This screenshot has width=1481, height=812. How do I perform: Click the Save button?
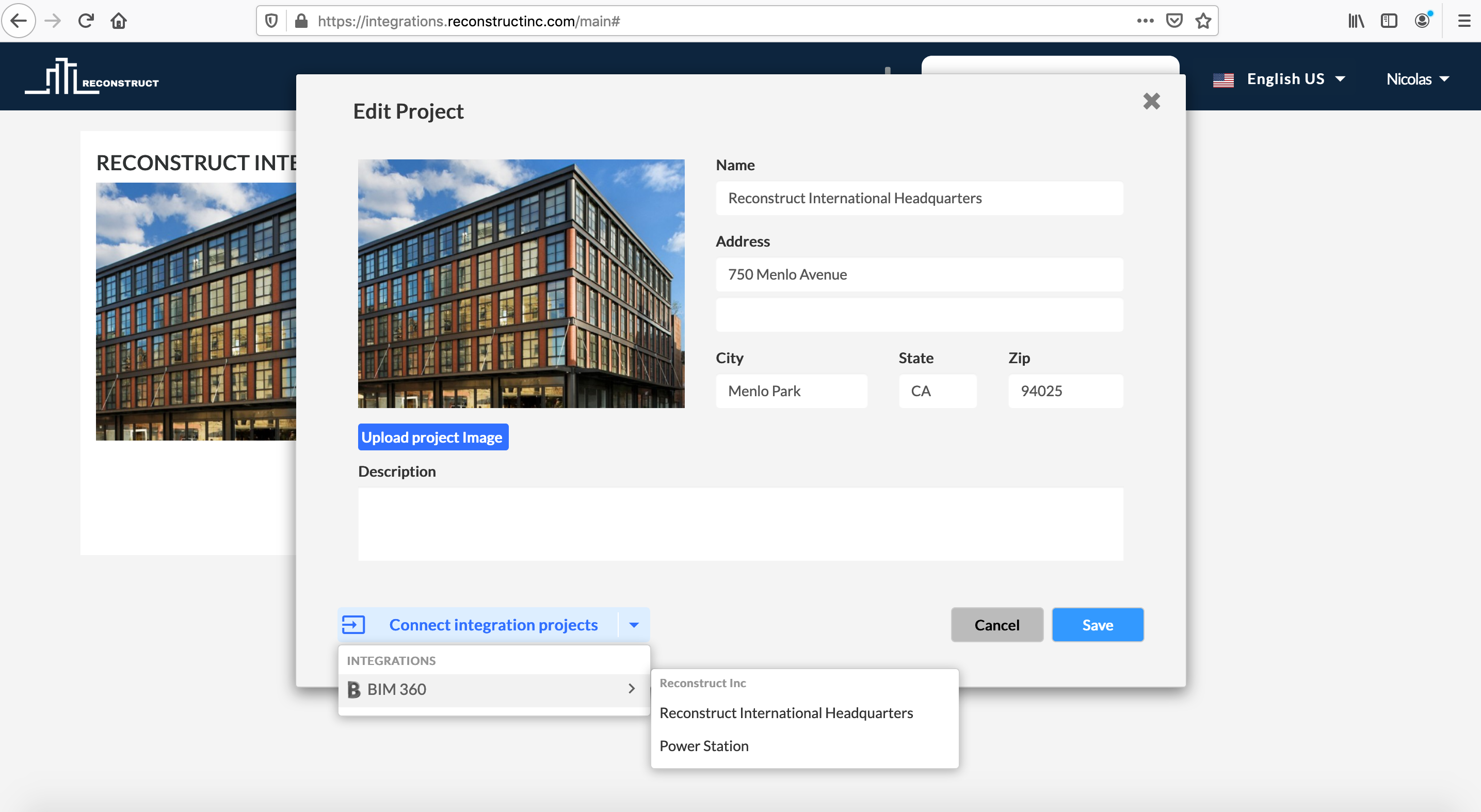point(1097,625)
